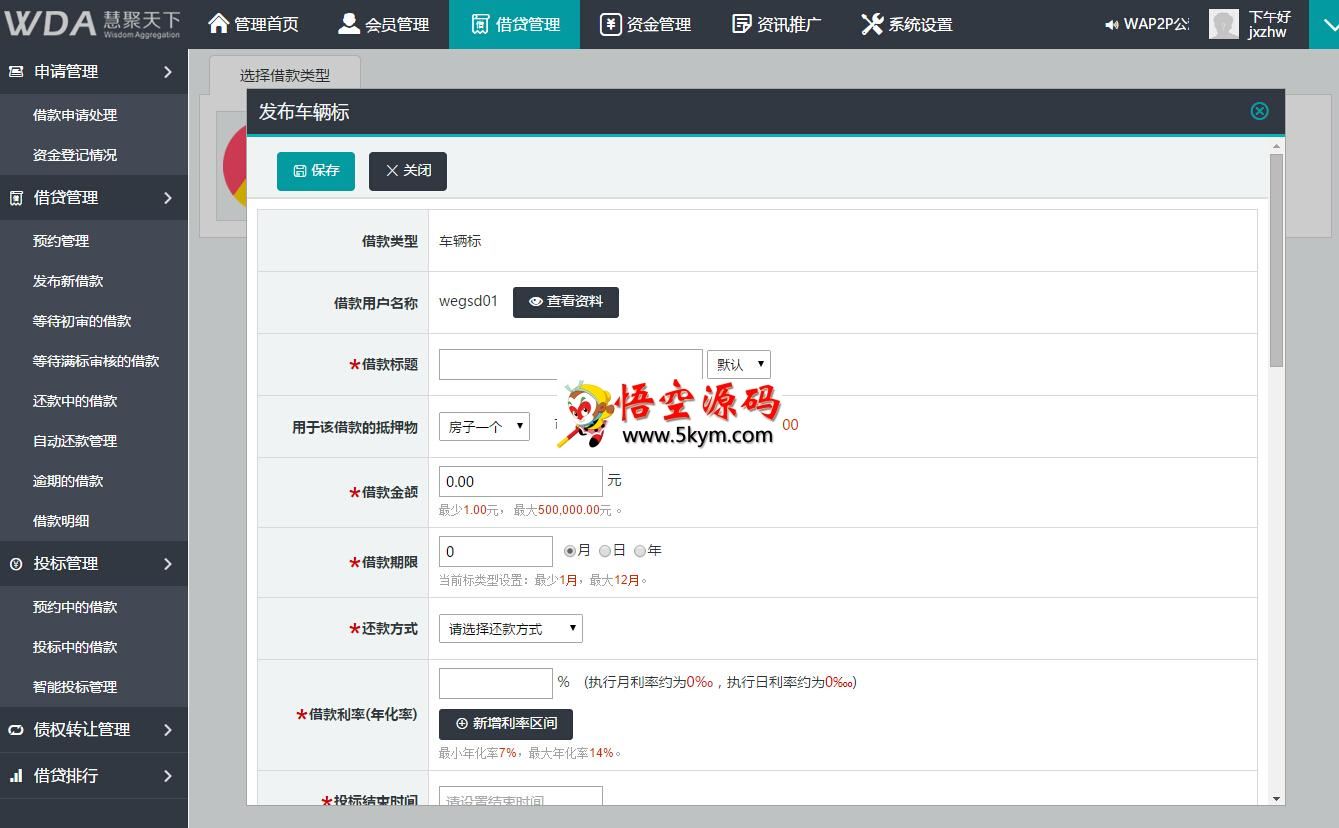Open the 默认 title style dropdown
1339x828 pixels.
coord(739,364)
